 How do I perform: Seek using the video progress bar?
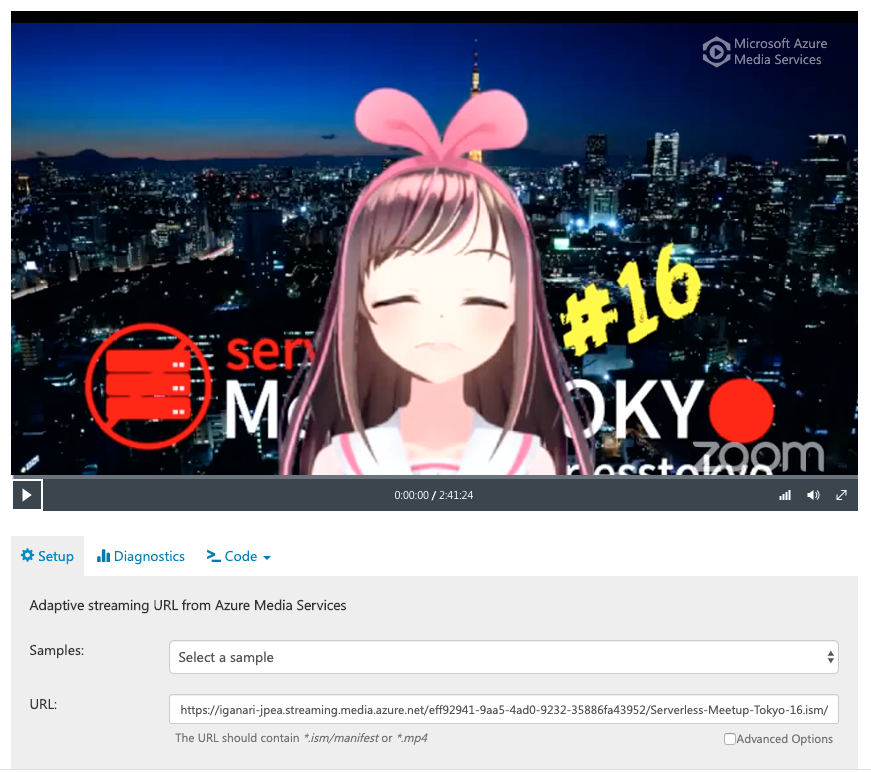coord(434,477)
